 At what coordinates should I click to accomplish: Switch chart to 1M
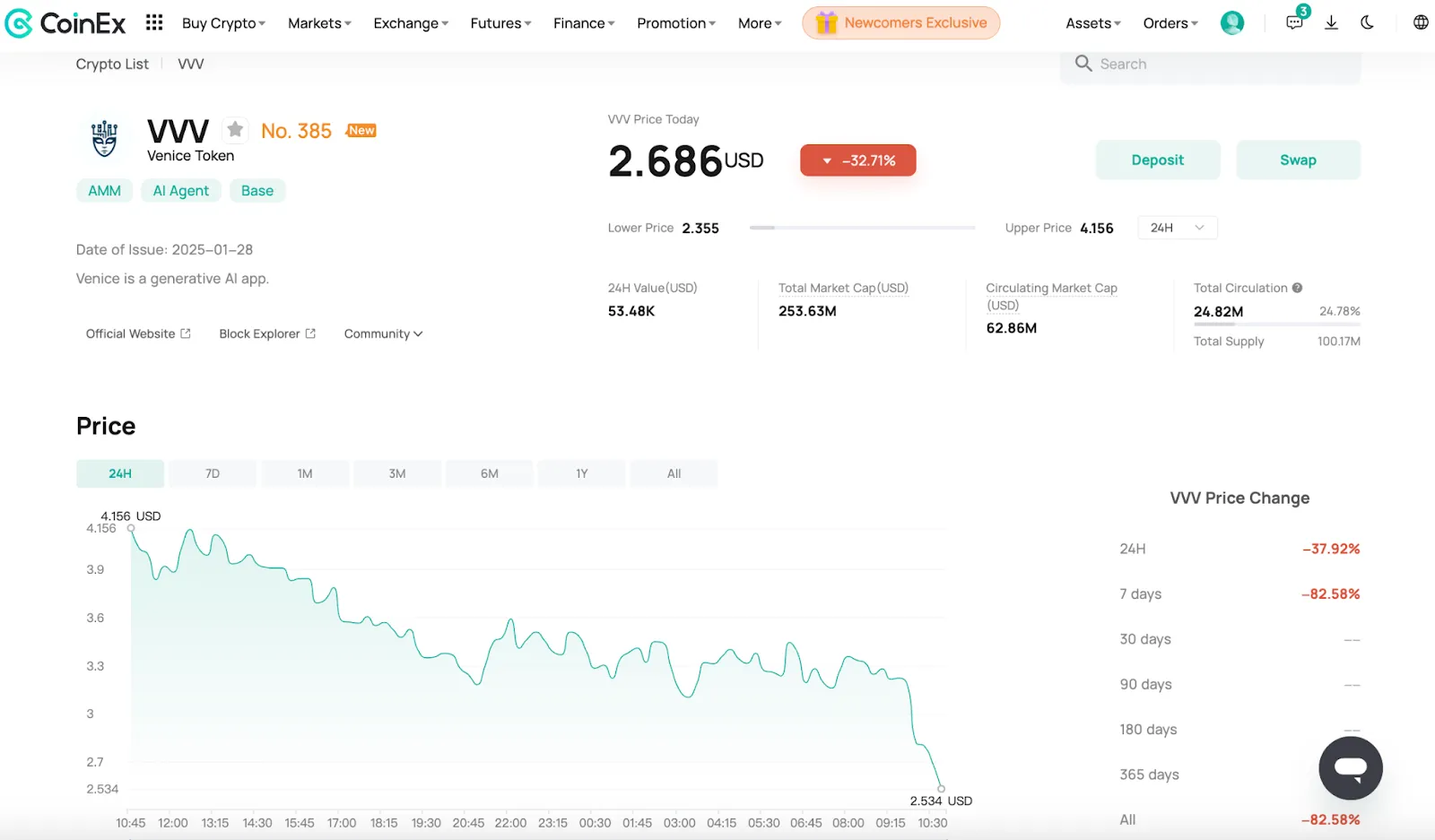click(305, 473)
